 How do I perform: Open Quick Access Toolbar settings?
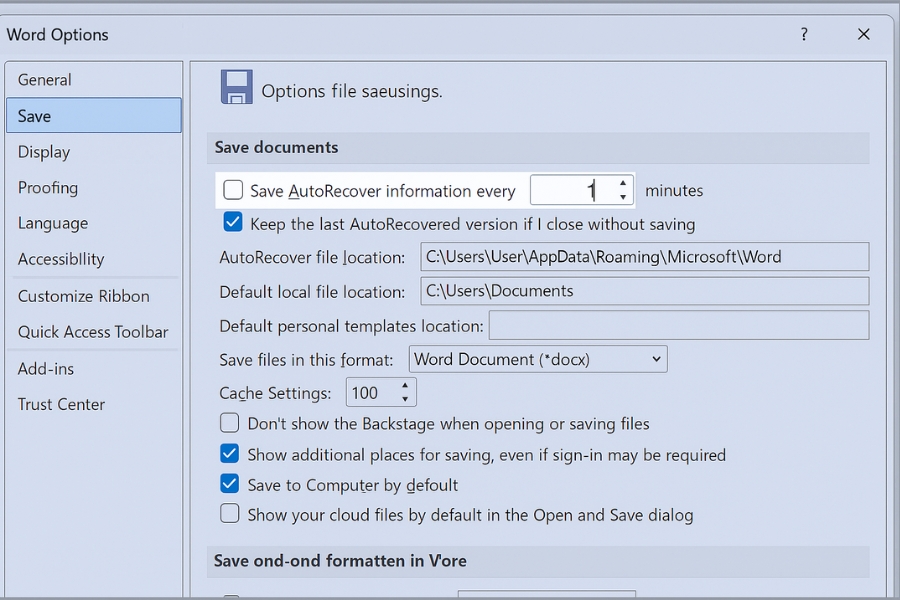coord(93,332)
